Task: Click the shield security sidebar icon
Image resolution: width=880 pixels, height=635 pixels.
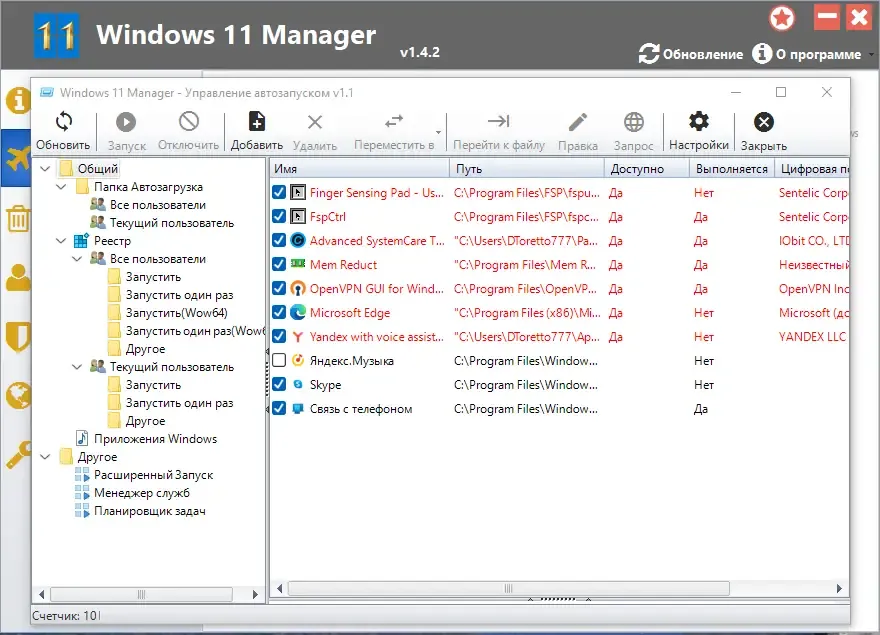Action: pos(18,336)
